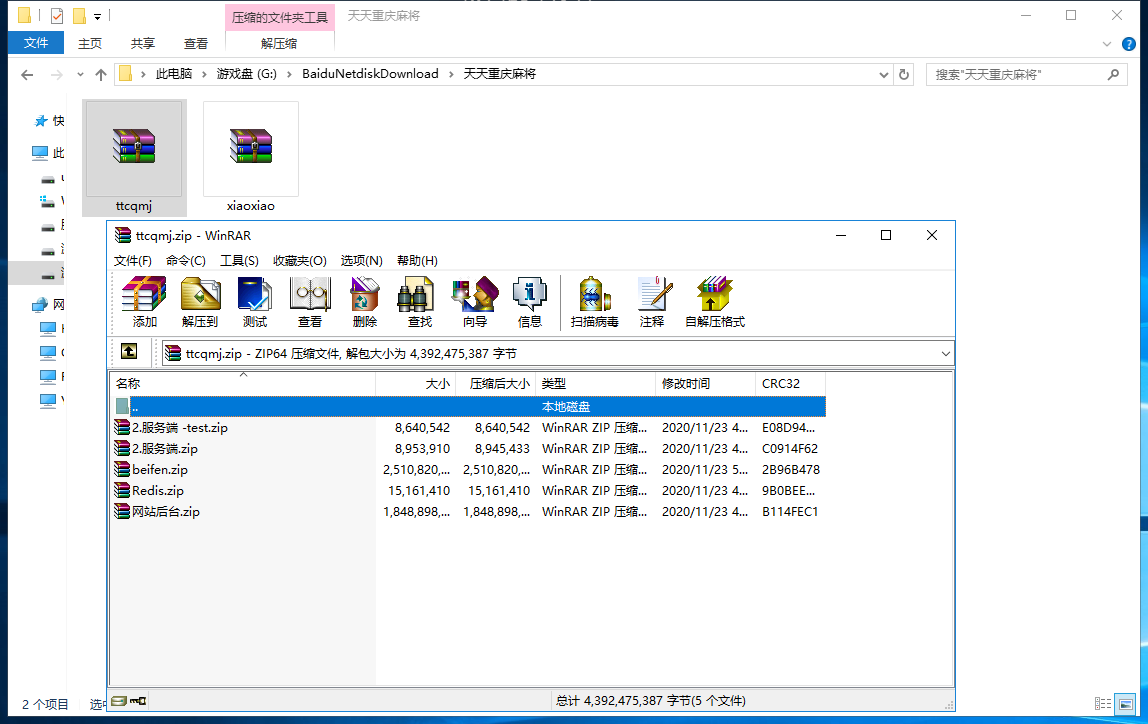The image size is (1148, 724).
Task: Expand breadcrumb chevron after 此电脑
Action: pos(204,74)
